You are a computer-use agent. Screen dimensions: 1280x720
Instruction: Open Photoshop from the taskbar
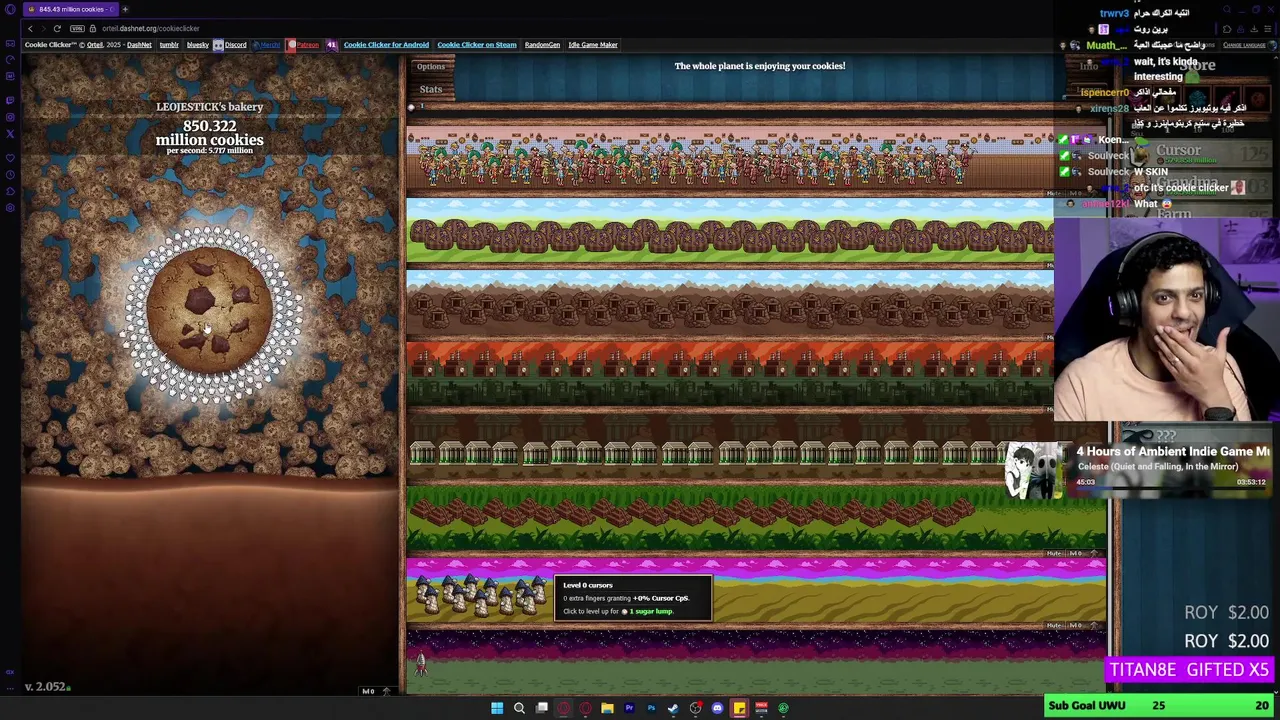point(651,708)
